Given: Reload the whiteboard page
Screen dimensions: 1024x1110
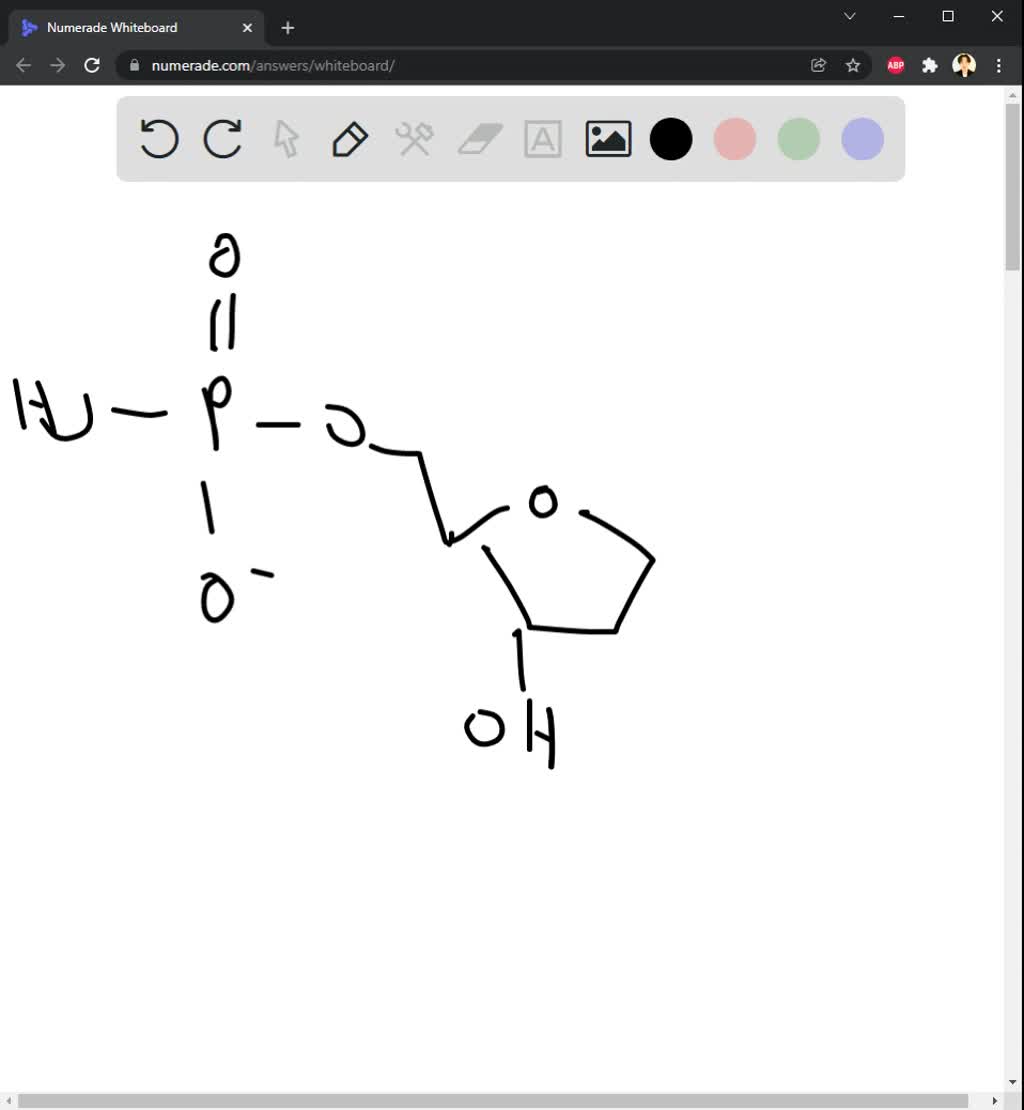Looking at the screenshot, I should pos(92,64).
